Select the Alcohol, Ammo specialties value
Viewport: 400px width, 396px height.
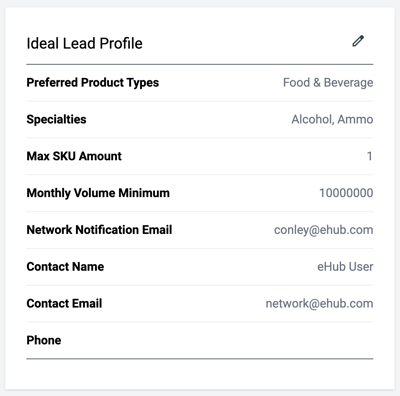click(332, 119)
